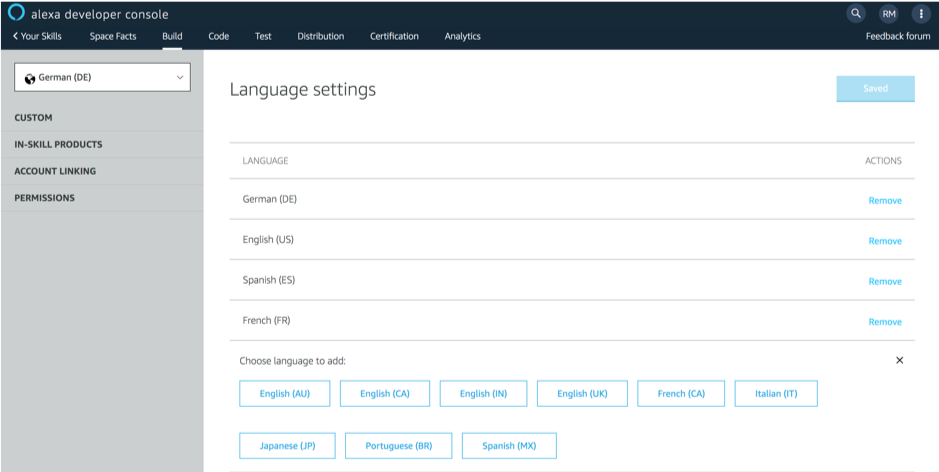Open search with the magnifier icon
The height and width of the screenshot is (472, 939).
click(x=855, y=13)
